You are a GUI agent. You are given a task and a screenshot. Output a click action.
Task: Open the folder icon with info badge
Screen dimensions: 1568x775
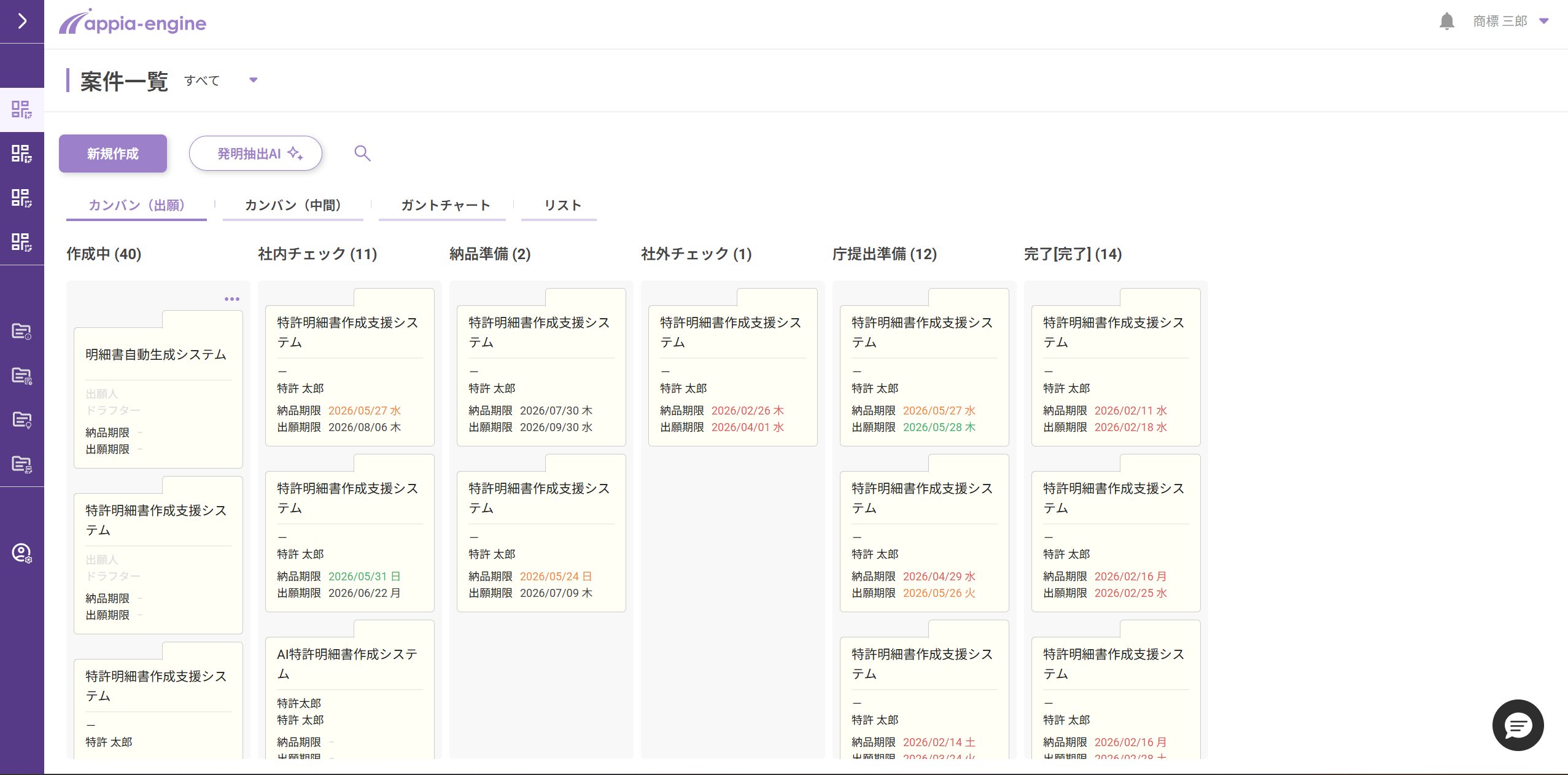click(x=22, y=332)
